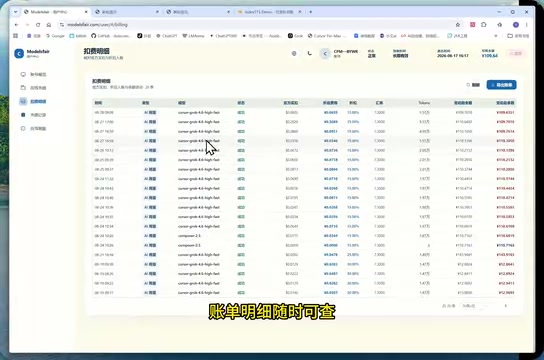Switch to the Modelsfair browser tab
The width and height of the screenshot is (544, 360).
point(56,12)
